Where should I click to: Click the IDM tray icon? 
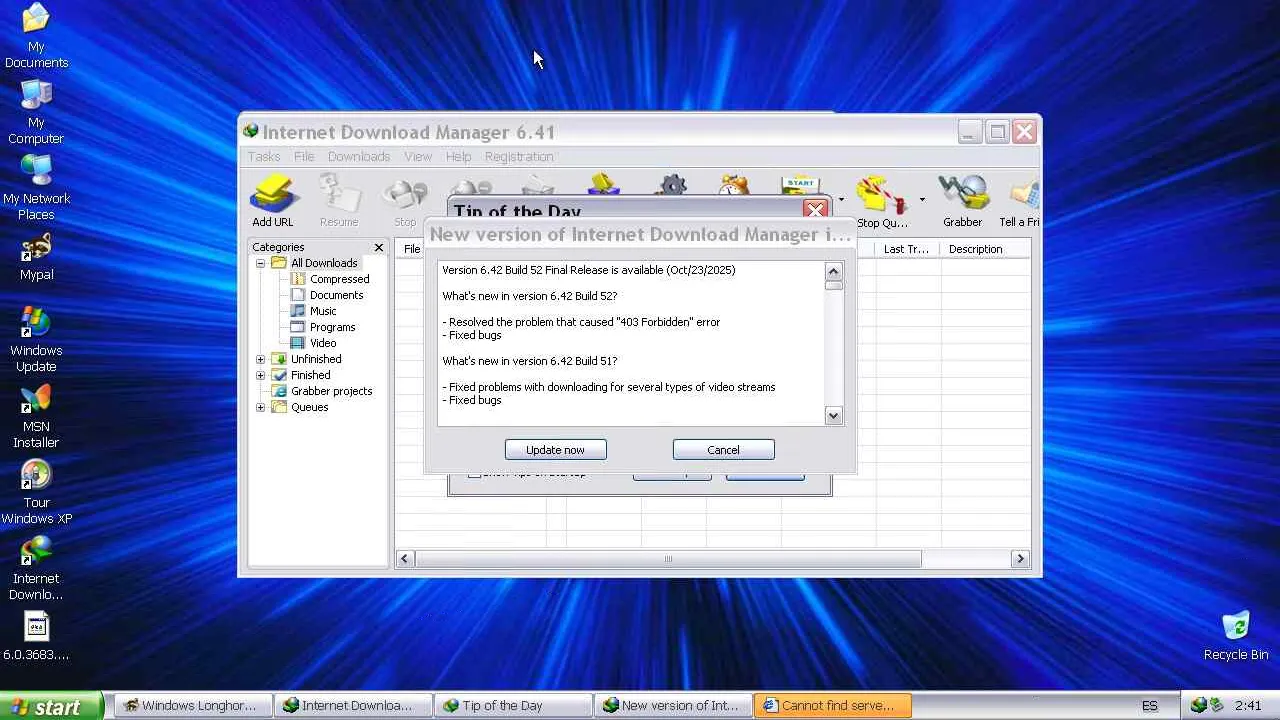[x=1199, y=706]
